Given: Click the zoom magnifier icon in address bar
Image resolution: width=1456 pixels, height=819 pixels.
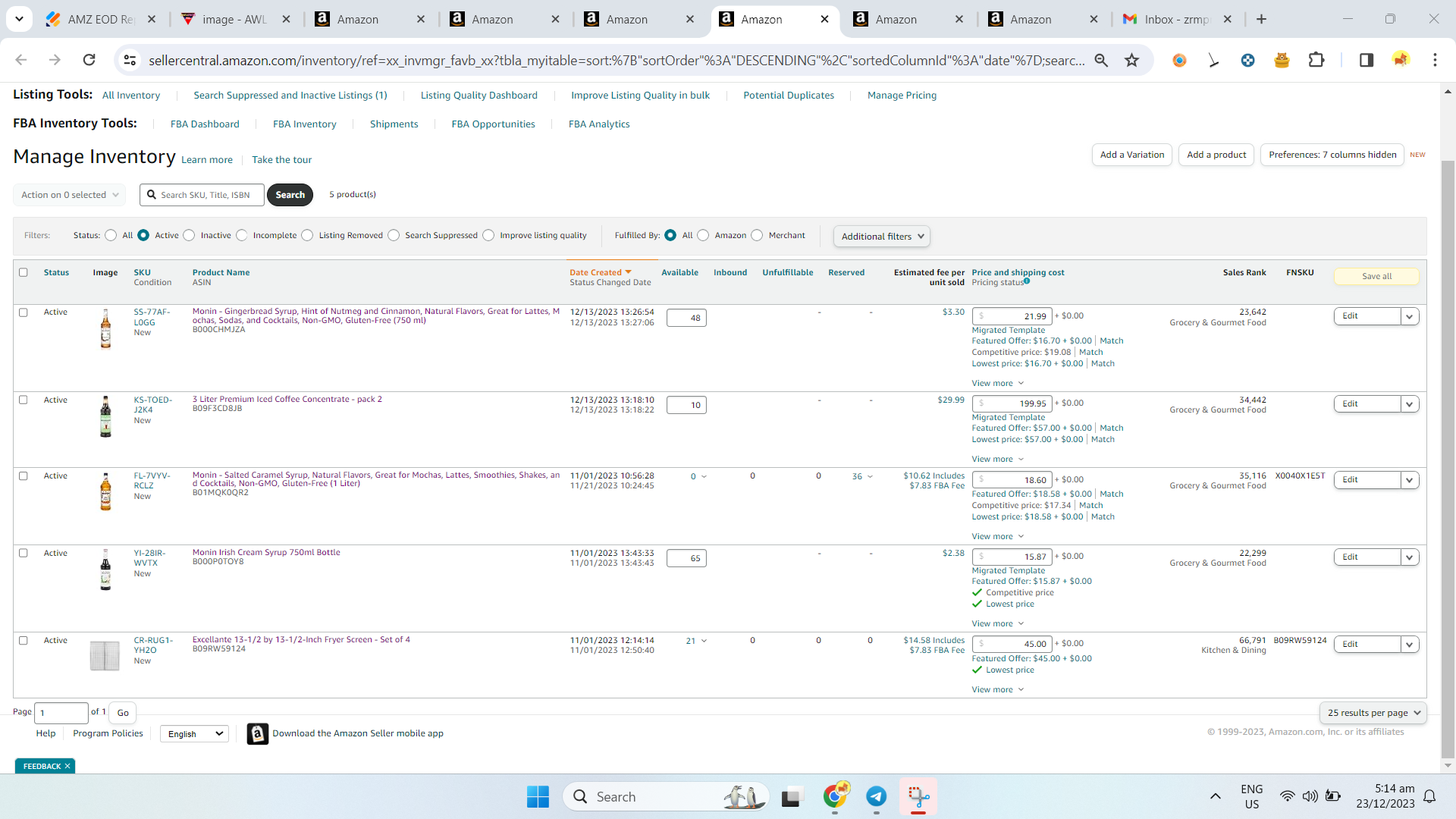Looking at the screenshot, I should pyautogui.click(x=1101, y=60).
